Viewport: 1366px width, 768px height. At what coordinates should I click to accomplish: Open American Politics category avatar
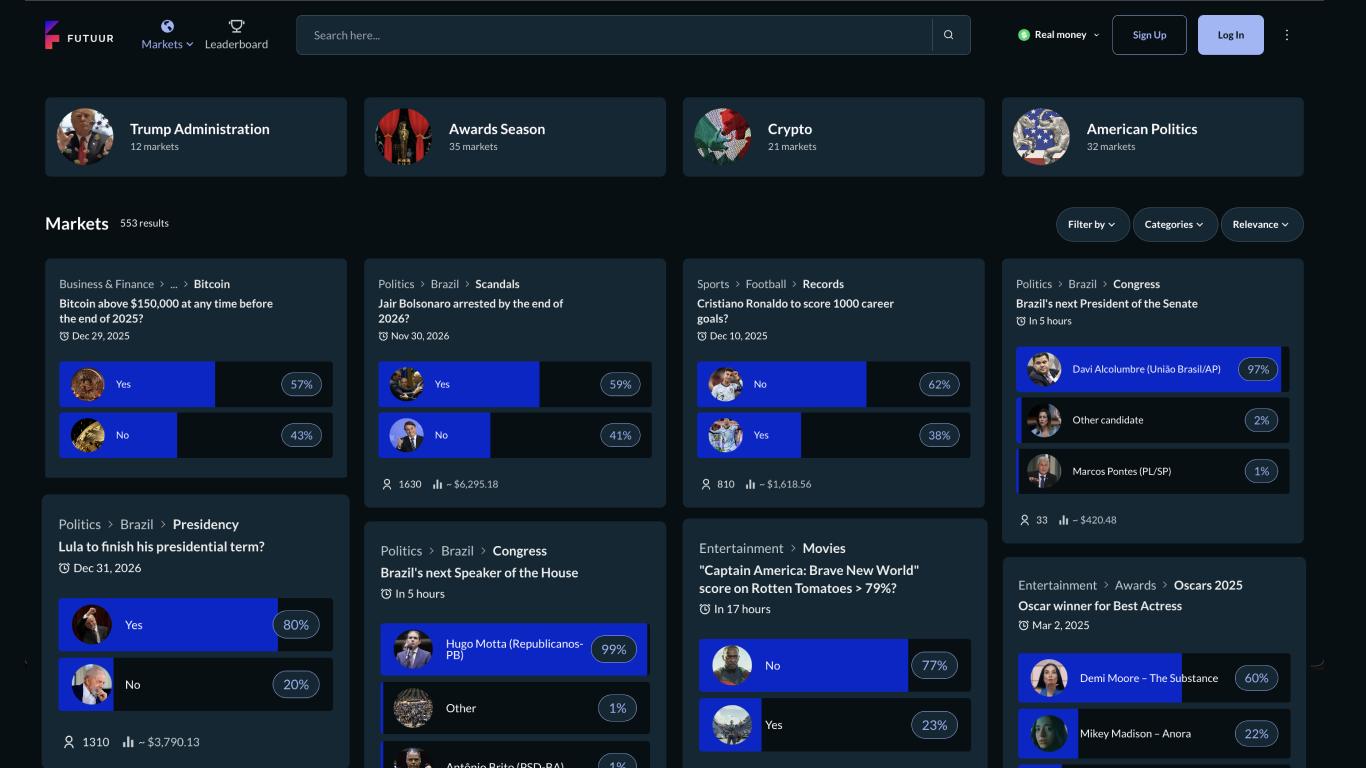(1041, 137)
